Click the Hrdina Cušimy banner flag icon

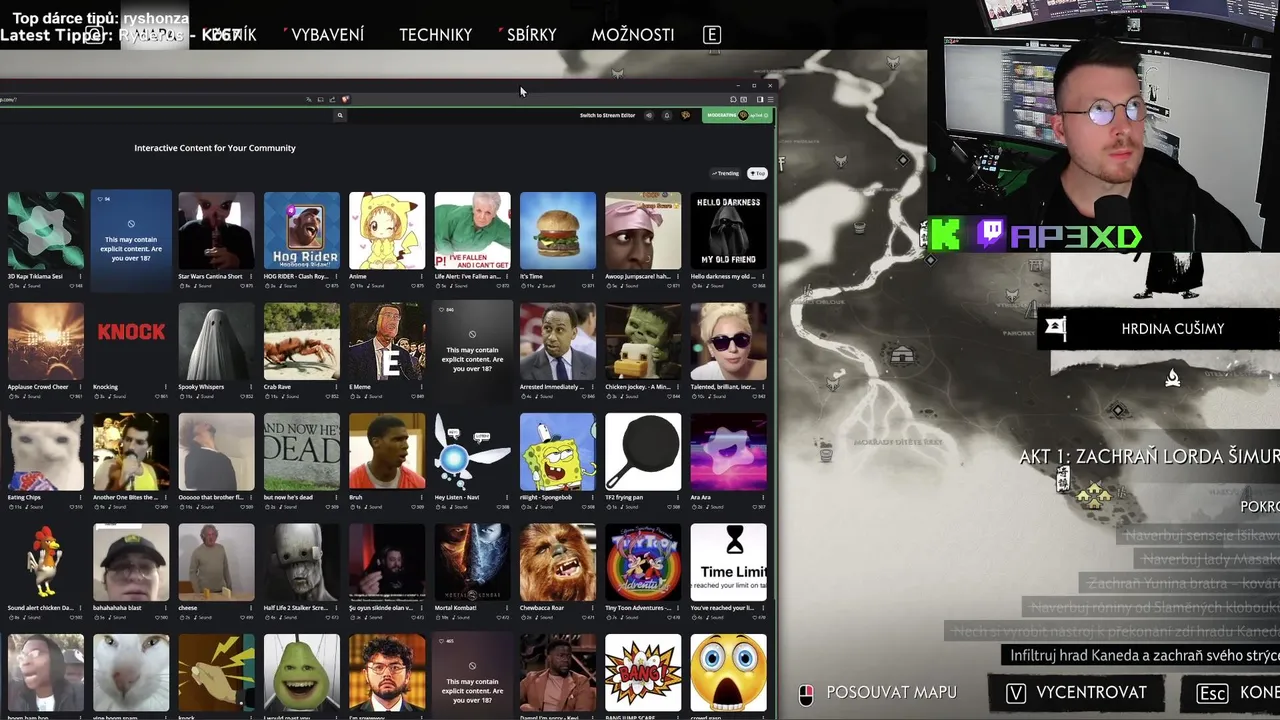point(1055,327)
